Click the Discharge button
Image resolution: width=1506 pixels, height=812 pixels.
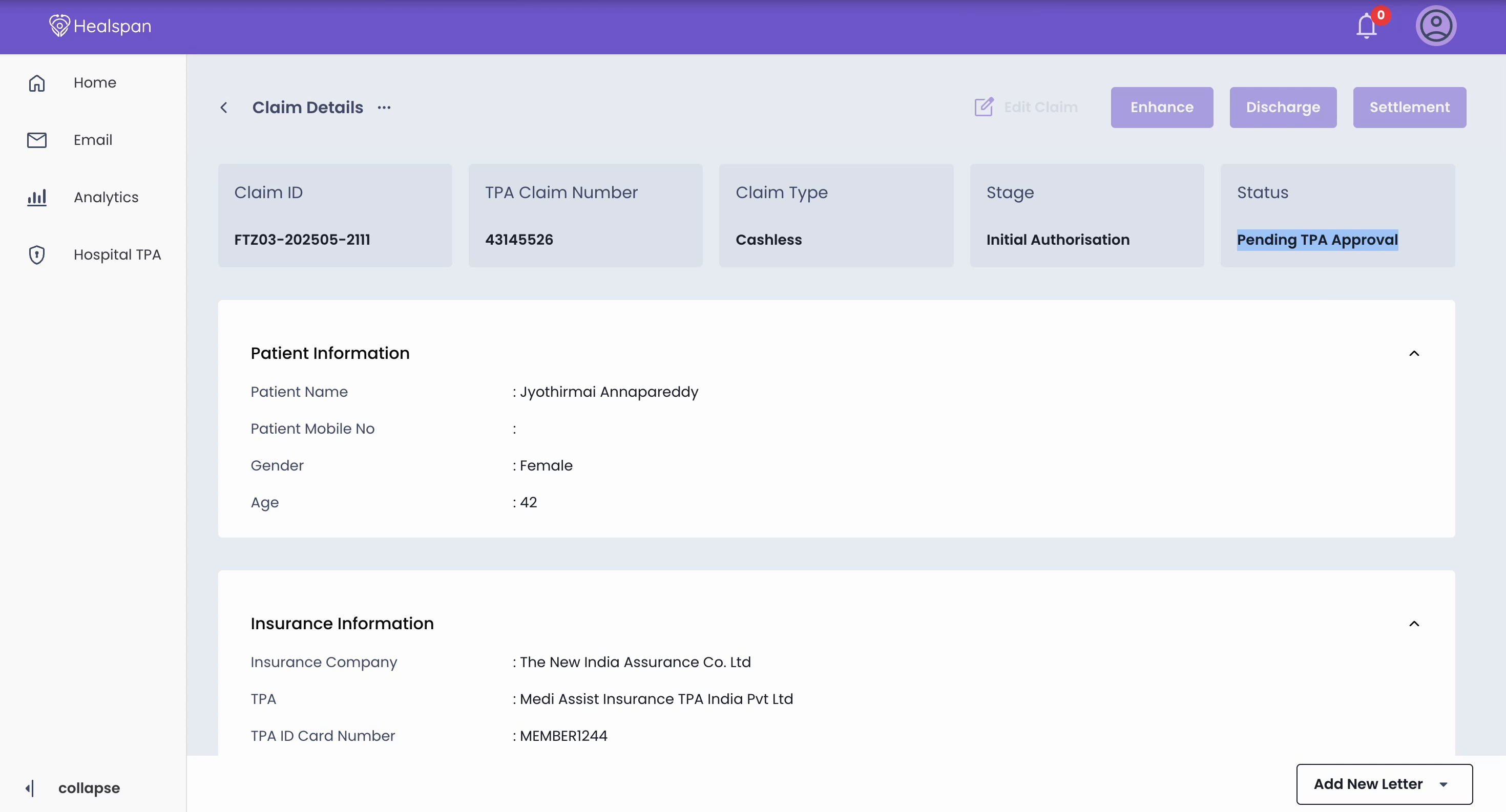tap(1283, 107)
